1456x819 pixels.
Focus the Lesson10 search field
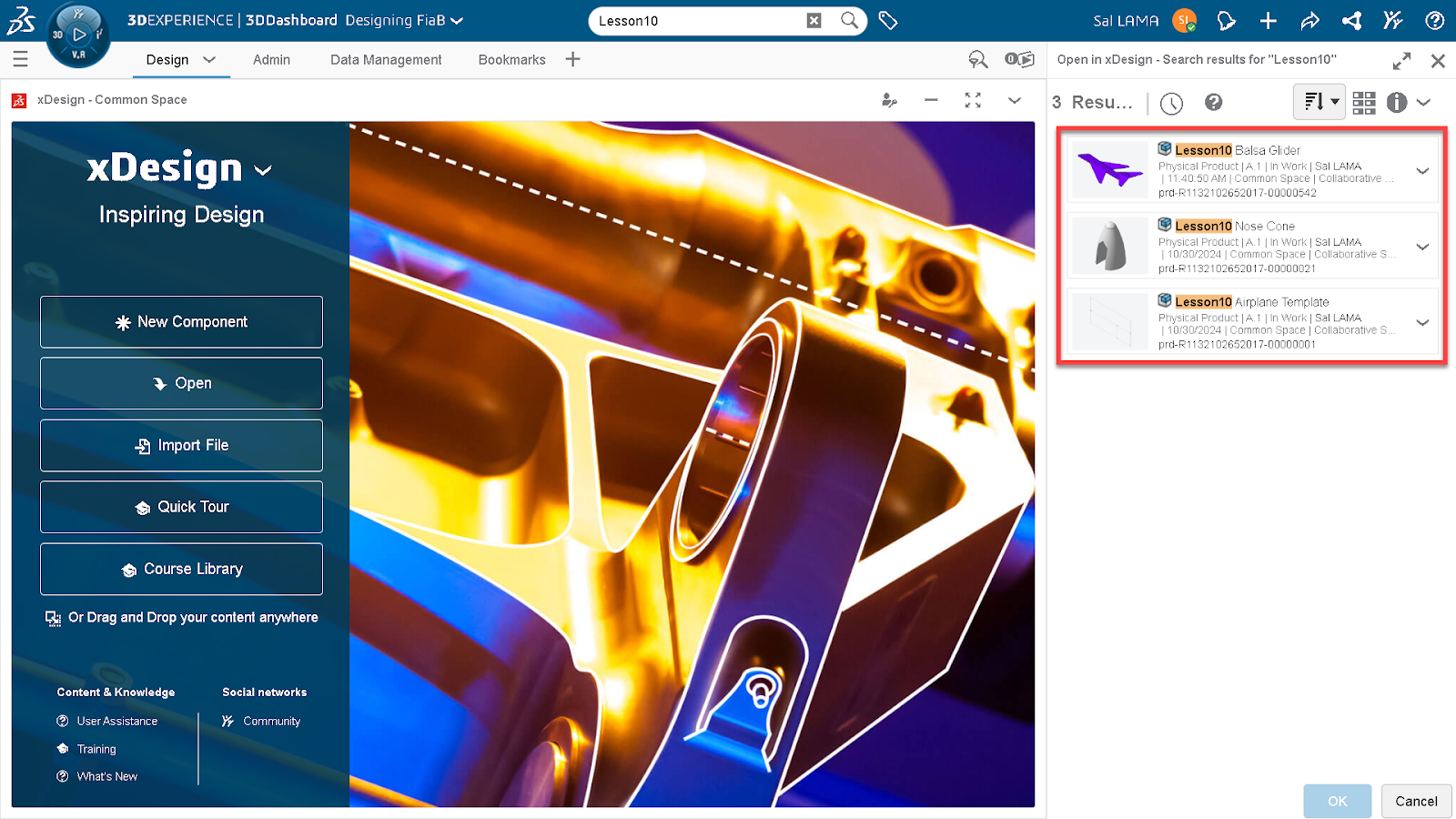point(699,20)
